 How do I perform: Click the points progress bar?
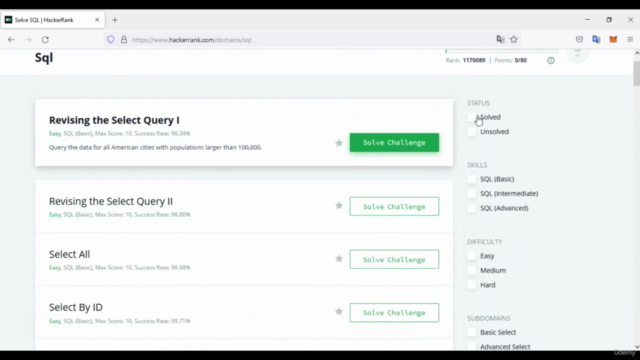tap(501, 51)
